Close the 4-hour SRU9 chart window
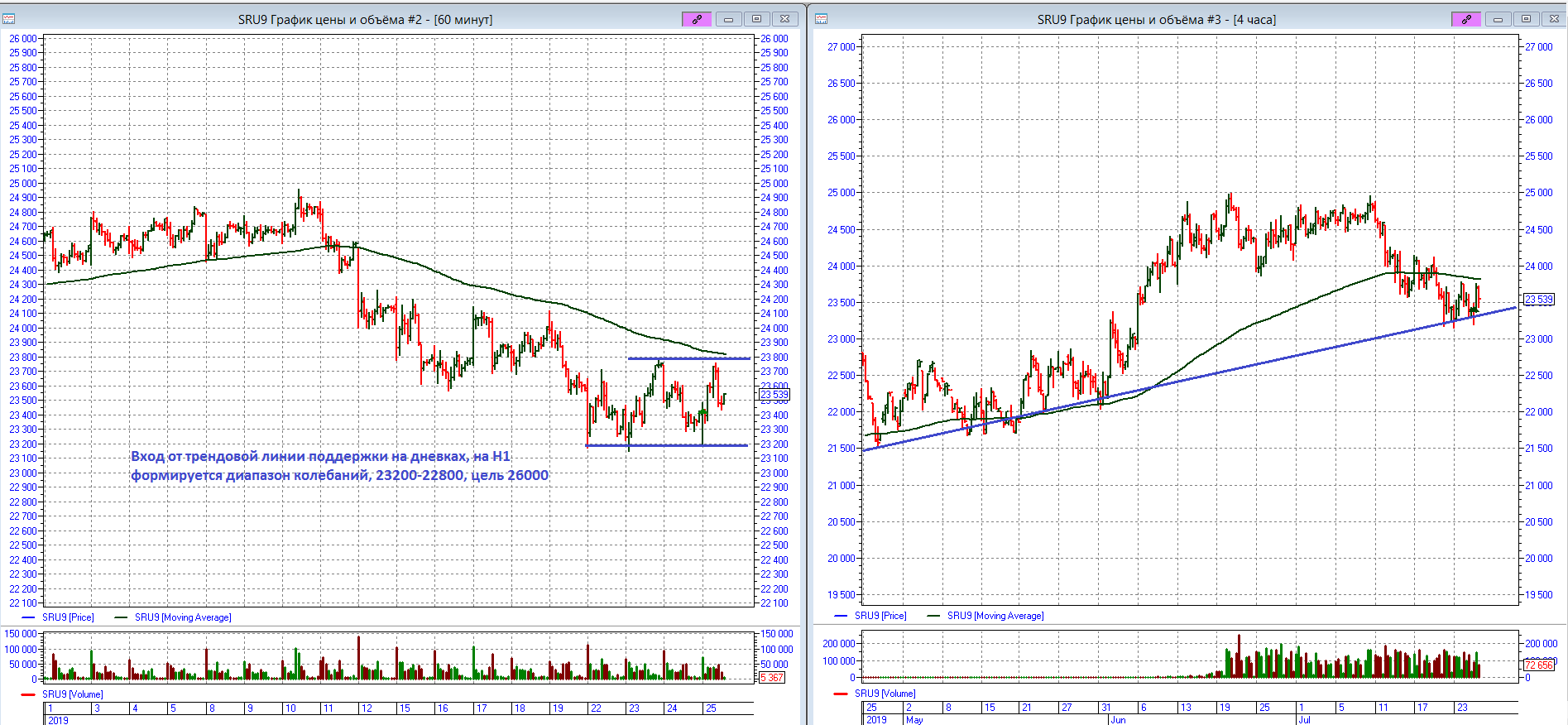Screen dimensions: 1568x725 [1553, 19]
